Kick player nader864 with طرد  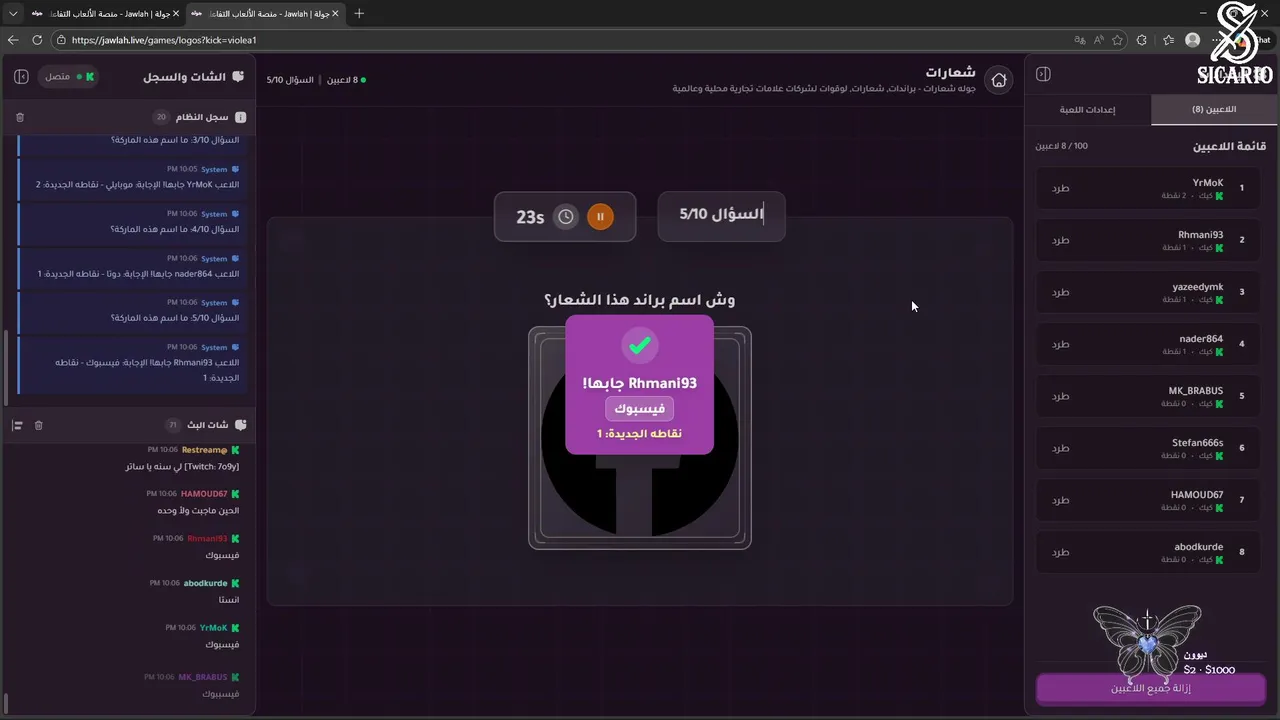[x=1060, y=344]
